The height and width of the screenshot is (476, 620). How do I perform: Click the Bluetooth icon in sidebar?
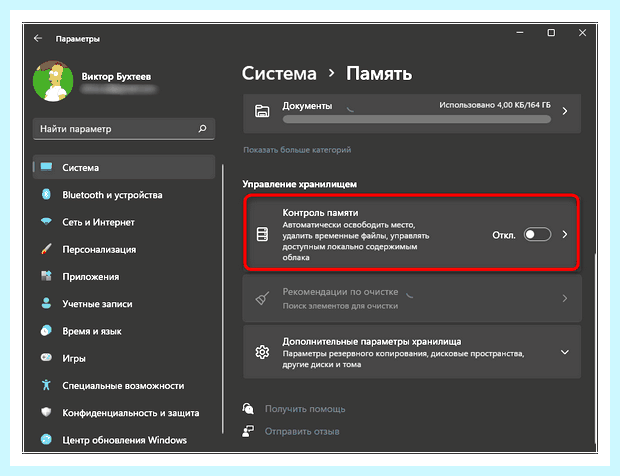pos(46,194)
